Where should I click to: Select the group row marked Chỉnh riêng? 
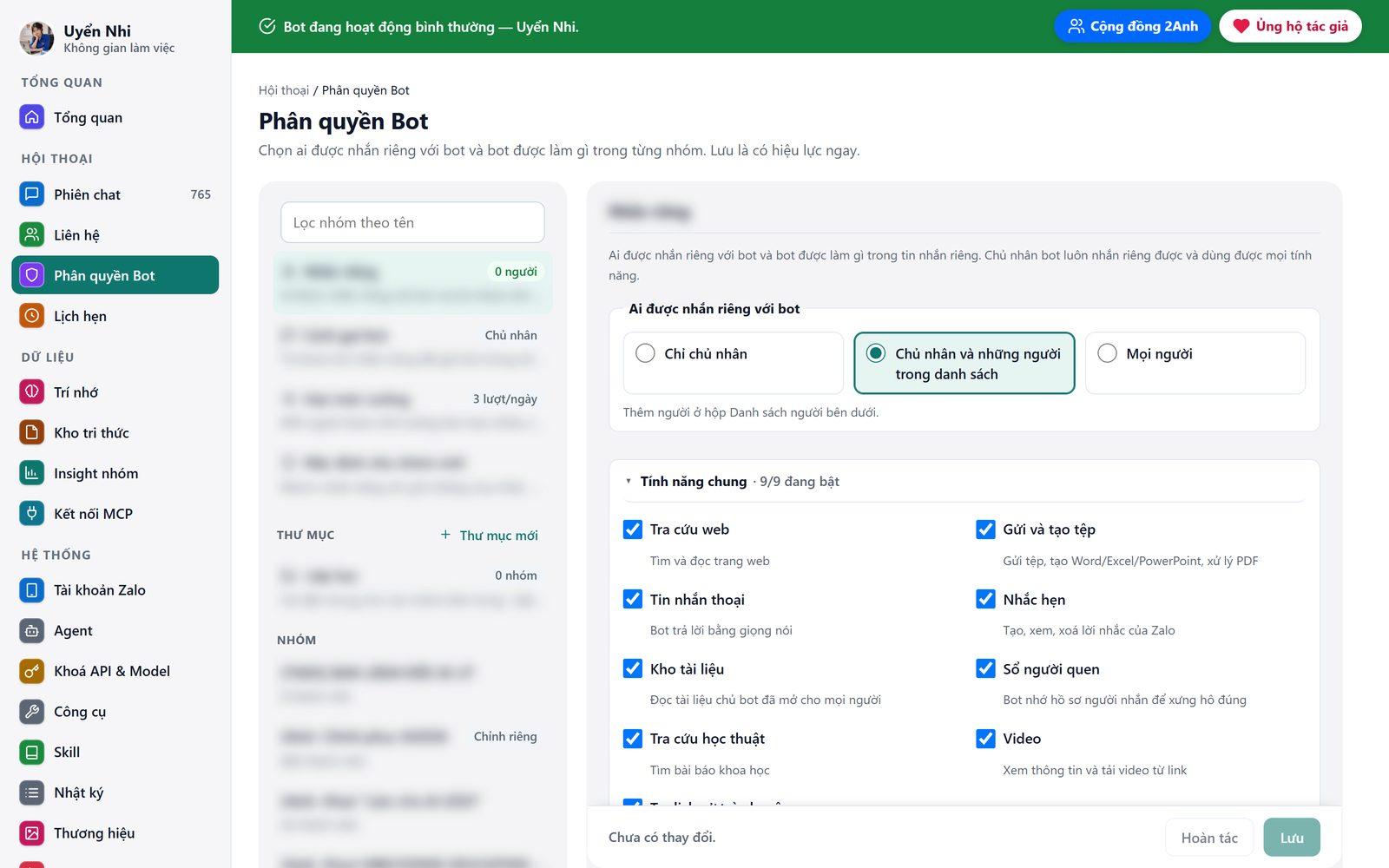coord(412,747)
